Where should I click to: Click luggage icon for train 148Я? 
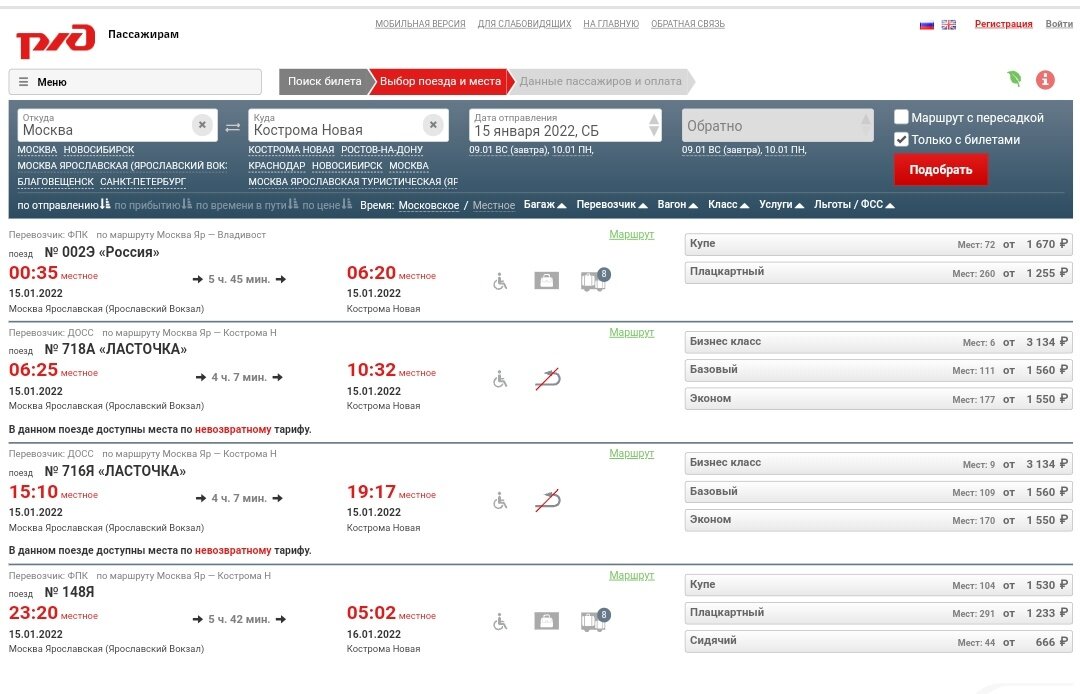click(x=546, y=621)
